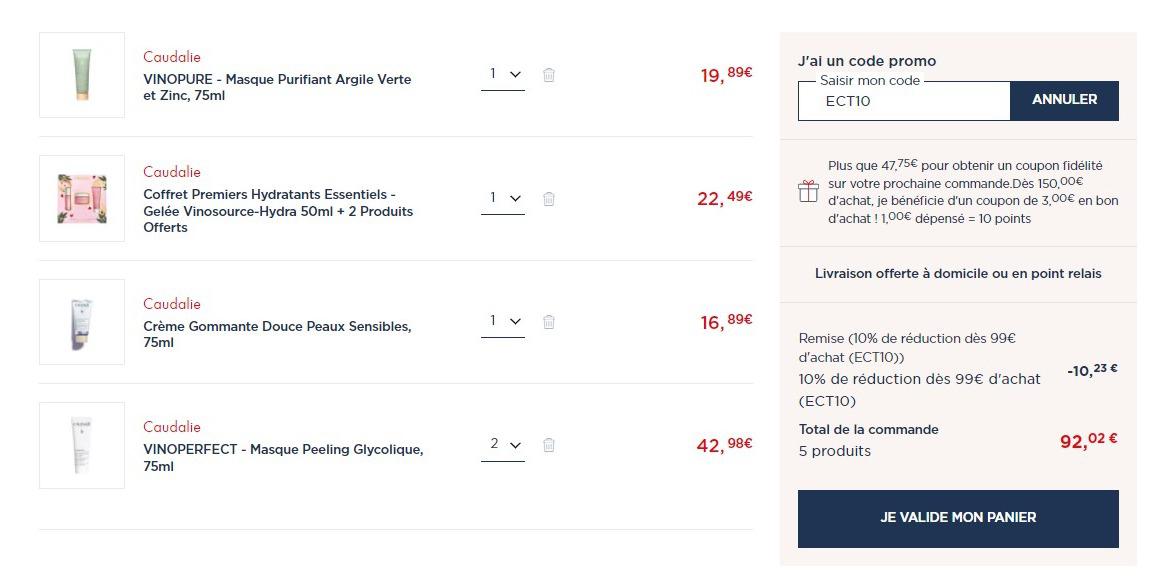The image size is (1160, 582).
Task: Open Crème Gommante Douce Peaux Sensibles link
Action: (277, 334)
